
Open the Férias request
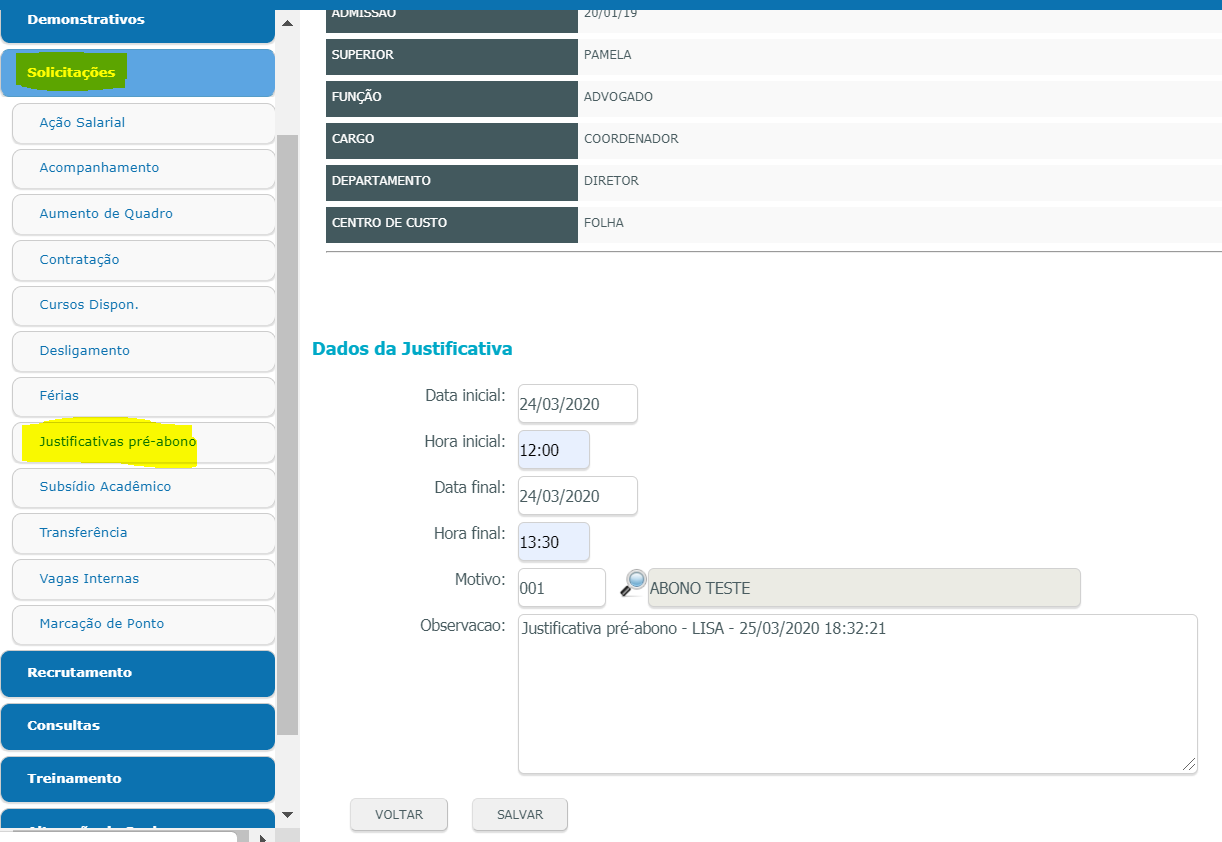tap(144, 396)
